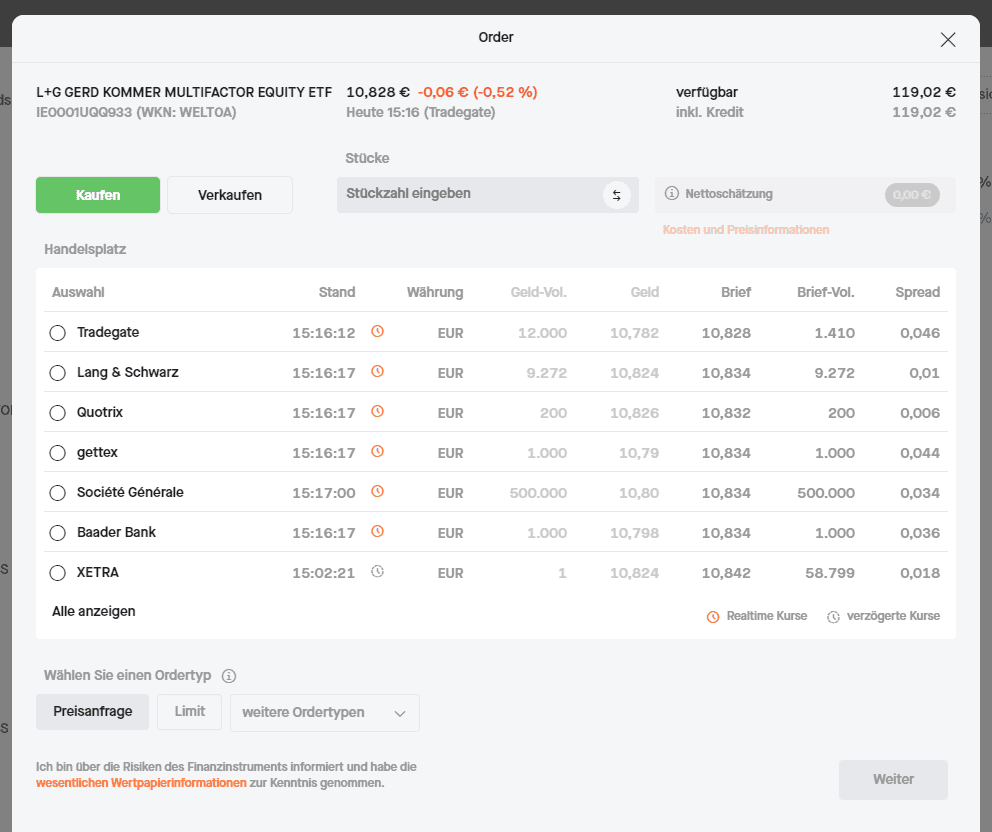The width and height of the screenshot is (992, 832).
Task: Click the delayed clock icon in XETRA row
Action: 377,571
